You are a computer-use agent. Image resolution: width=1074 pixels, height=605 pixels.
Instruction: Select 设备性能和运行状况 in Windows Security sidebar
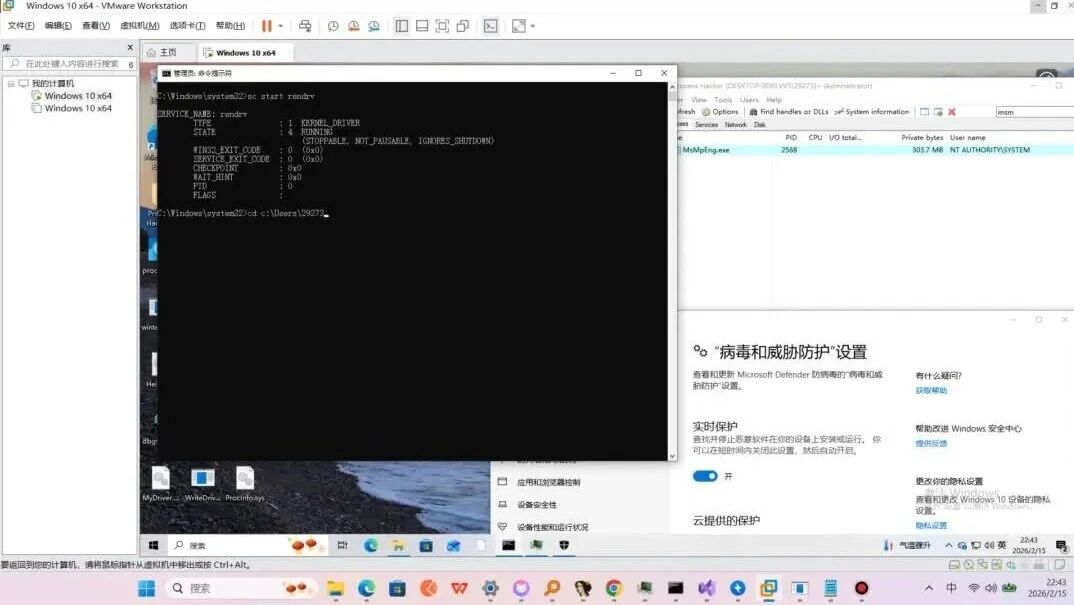(553, 528)
